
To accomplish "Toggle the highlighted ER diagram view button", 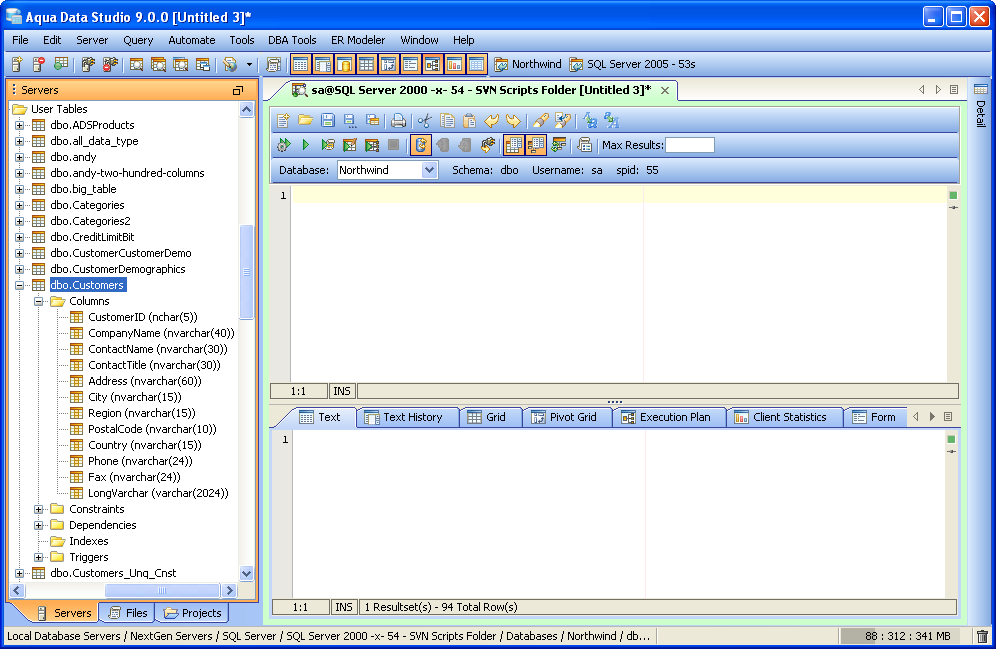I will [x=433, y=64].
